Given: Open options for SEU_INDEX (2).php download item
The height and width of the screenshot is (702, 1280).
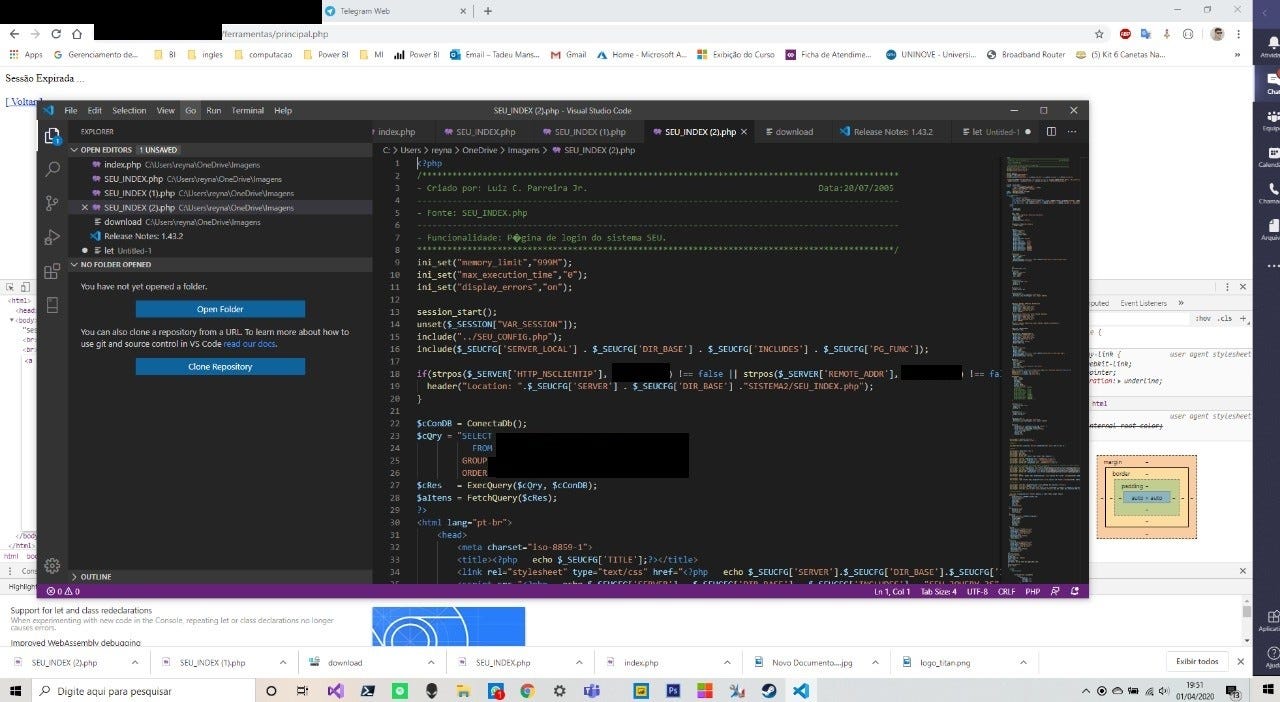Looking at the screenshot, I should [x=135, y=662].
